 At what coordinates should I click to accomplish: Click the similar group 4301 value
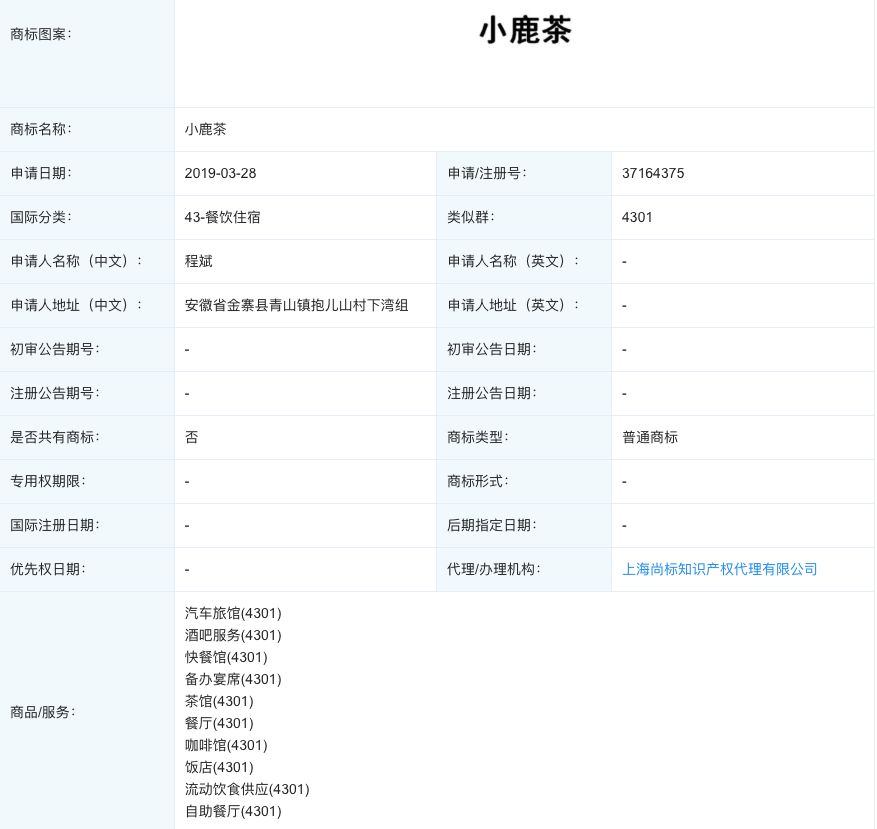click(x=637, y=217)
